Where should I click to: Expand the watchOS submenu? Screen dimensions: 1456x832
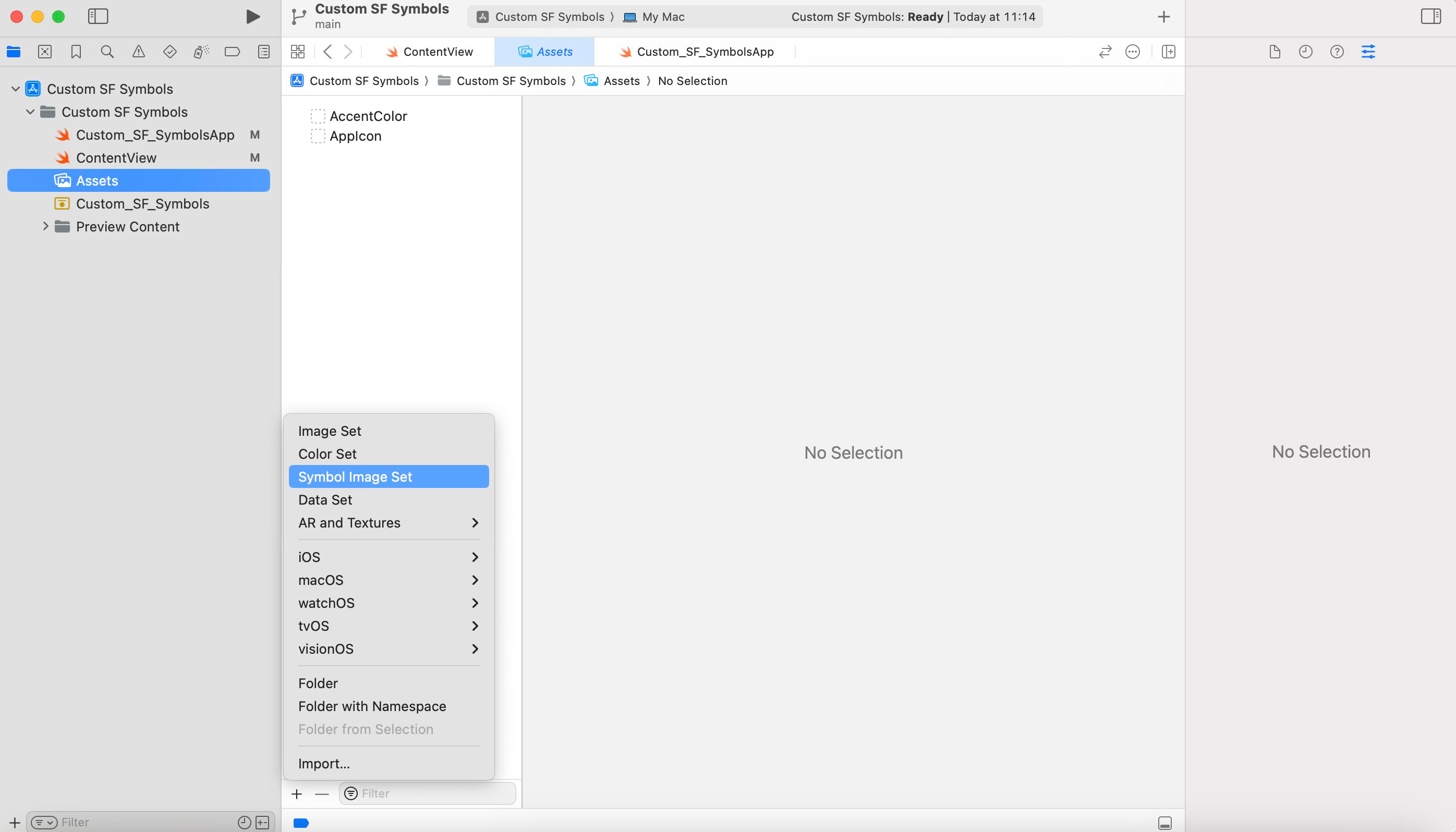click(389, 603)
